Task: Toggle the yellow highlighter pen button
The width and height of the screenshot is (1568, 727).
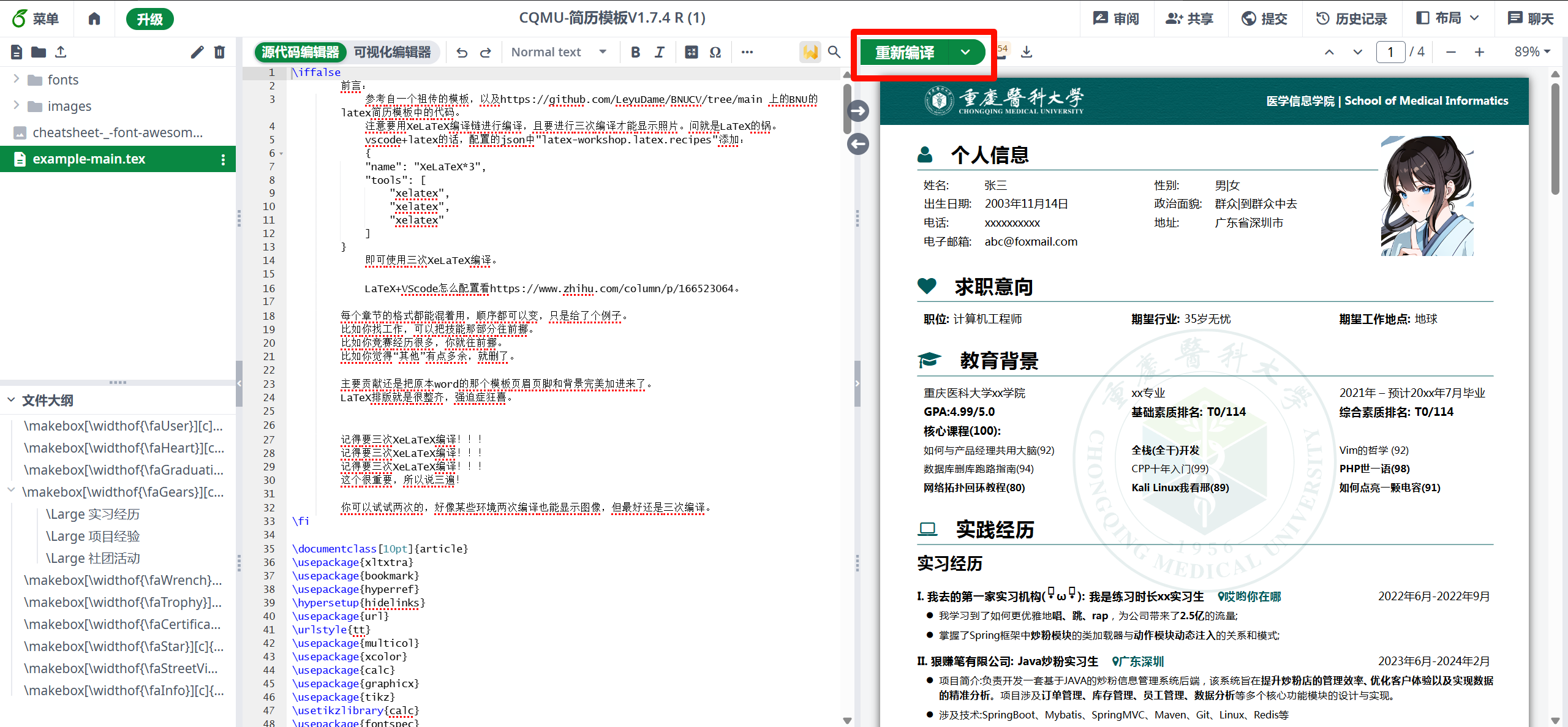Action: point(809,52)
